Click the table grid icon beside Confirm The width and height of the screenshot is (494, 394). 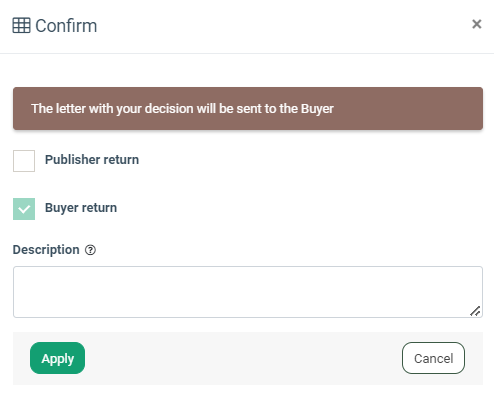[21, 25]
